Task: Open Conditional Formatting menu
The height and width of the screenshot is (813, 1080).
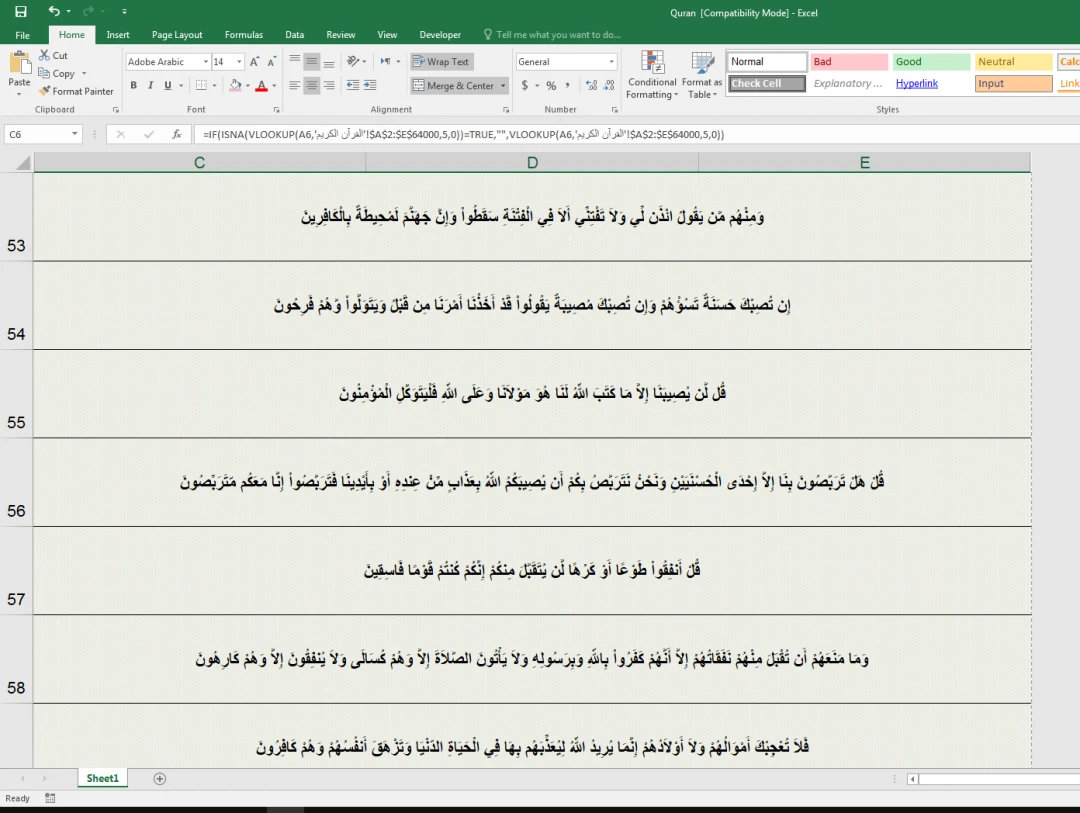Action: coord(652,75)
